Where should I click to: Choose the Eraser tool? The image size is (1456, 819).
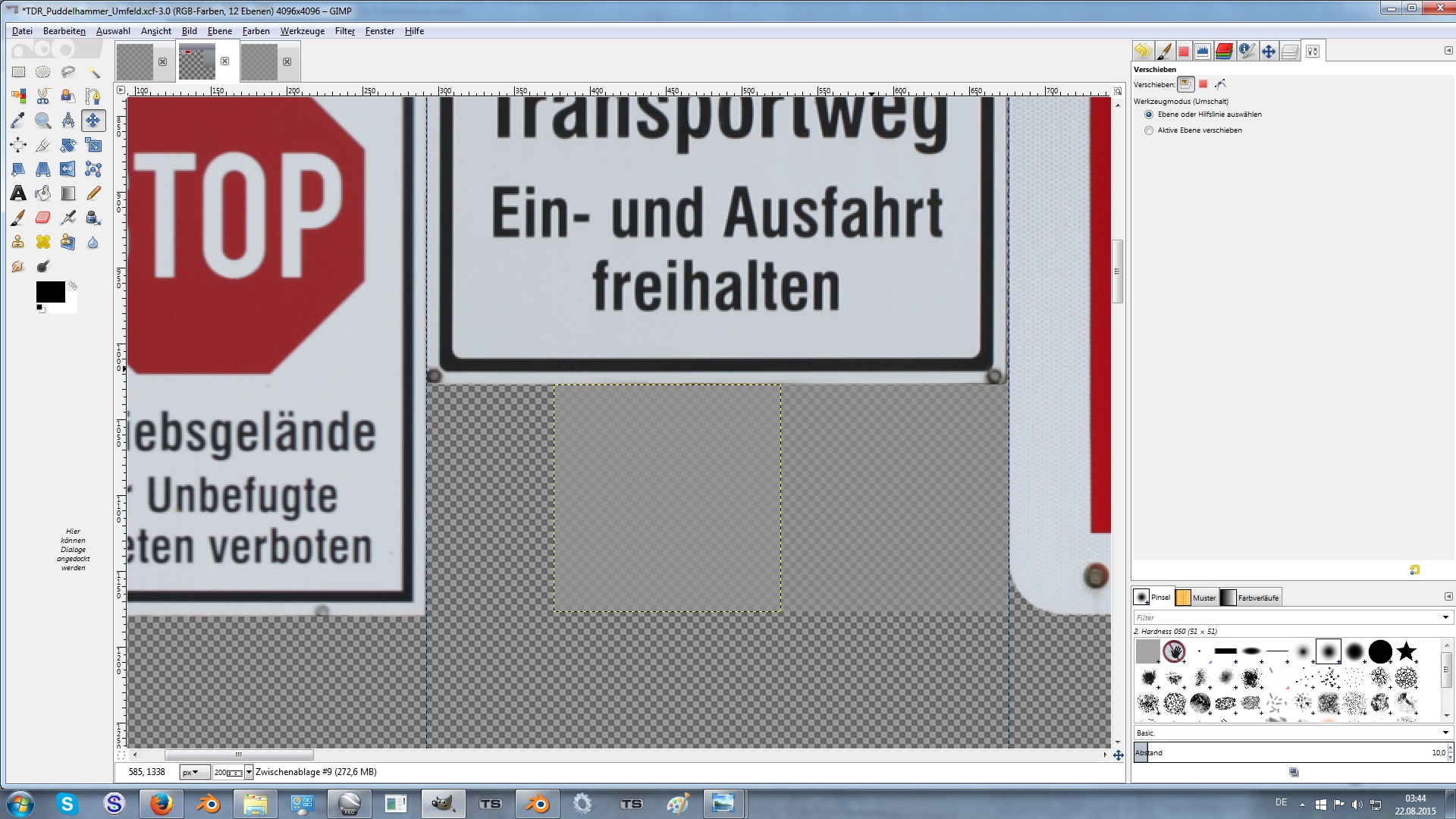43,218
